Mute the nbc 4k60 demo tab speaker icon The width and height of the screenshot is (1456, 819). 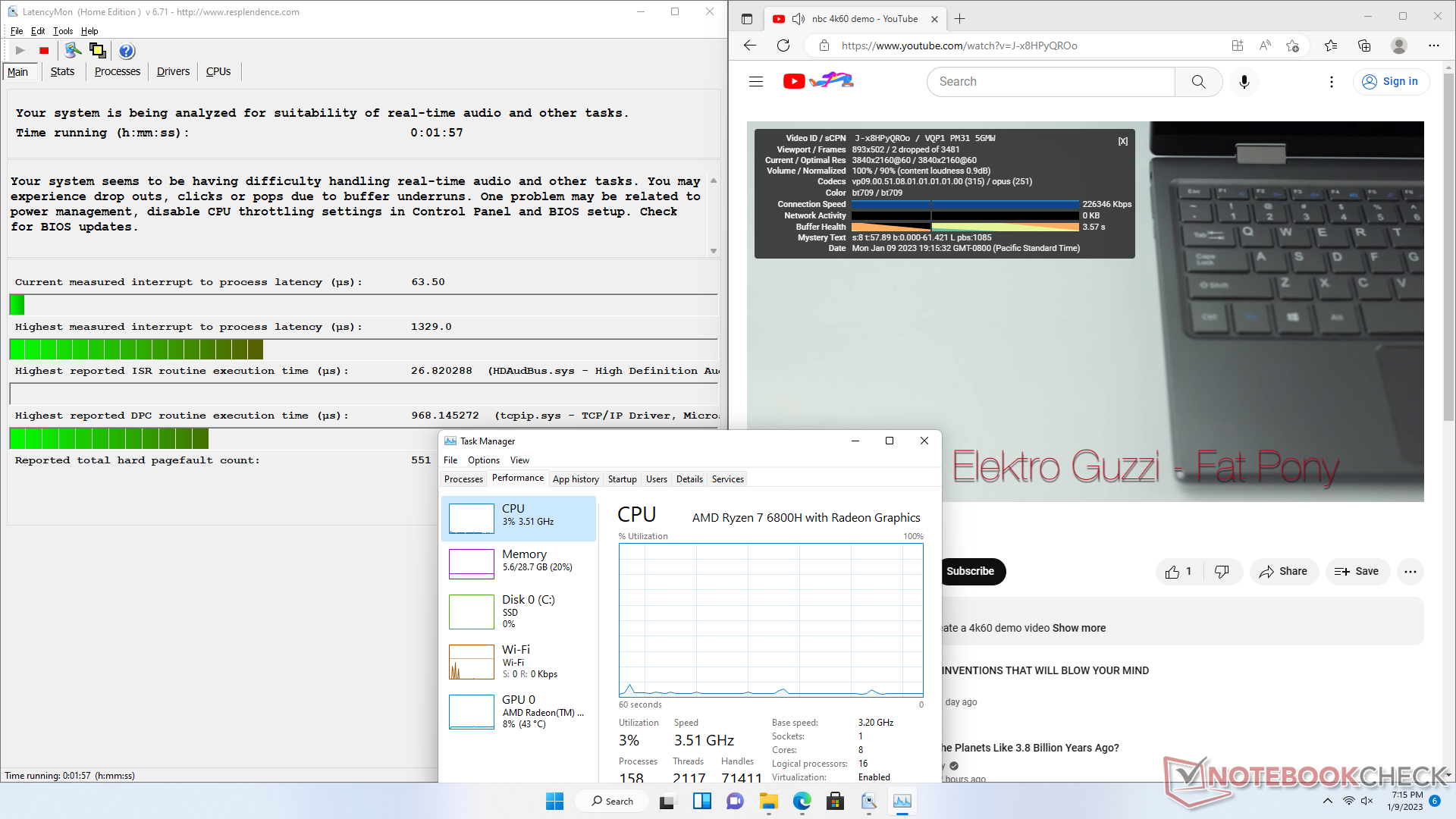coord(799,19)
